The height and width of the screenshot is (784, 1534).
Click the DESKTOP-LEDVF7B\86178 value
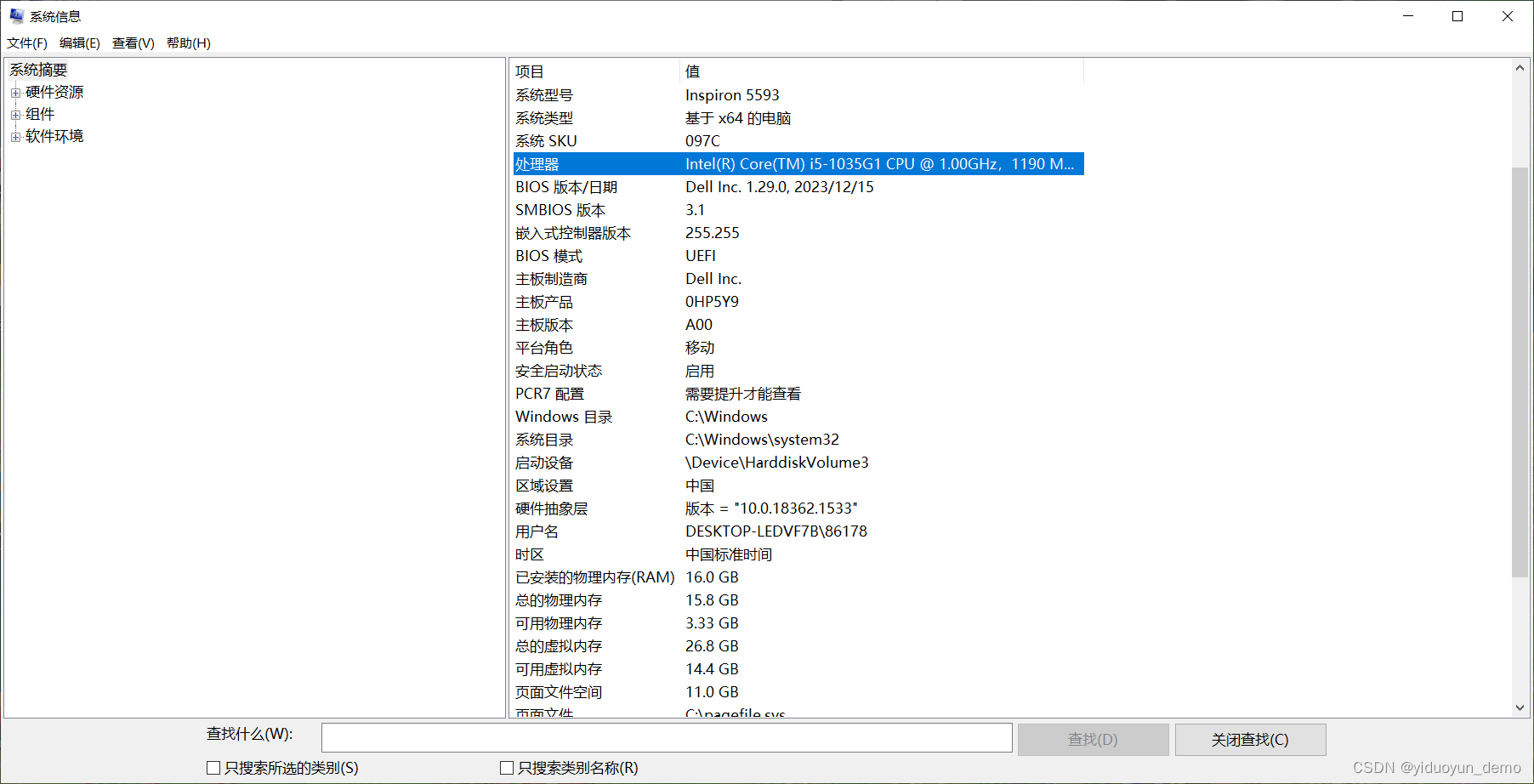(x=776, y=531)
